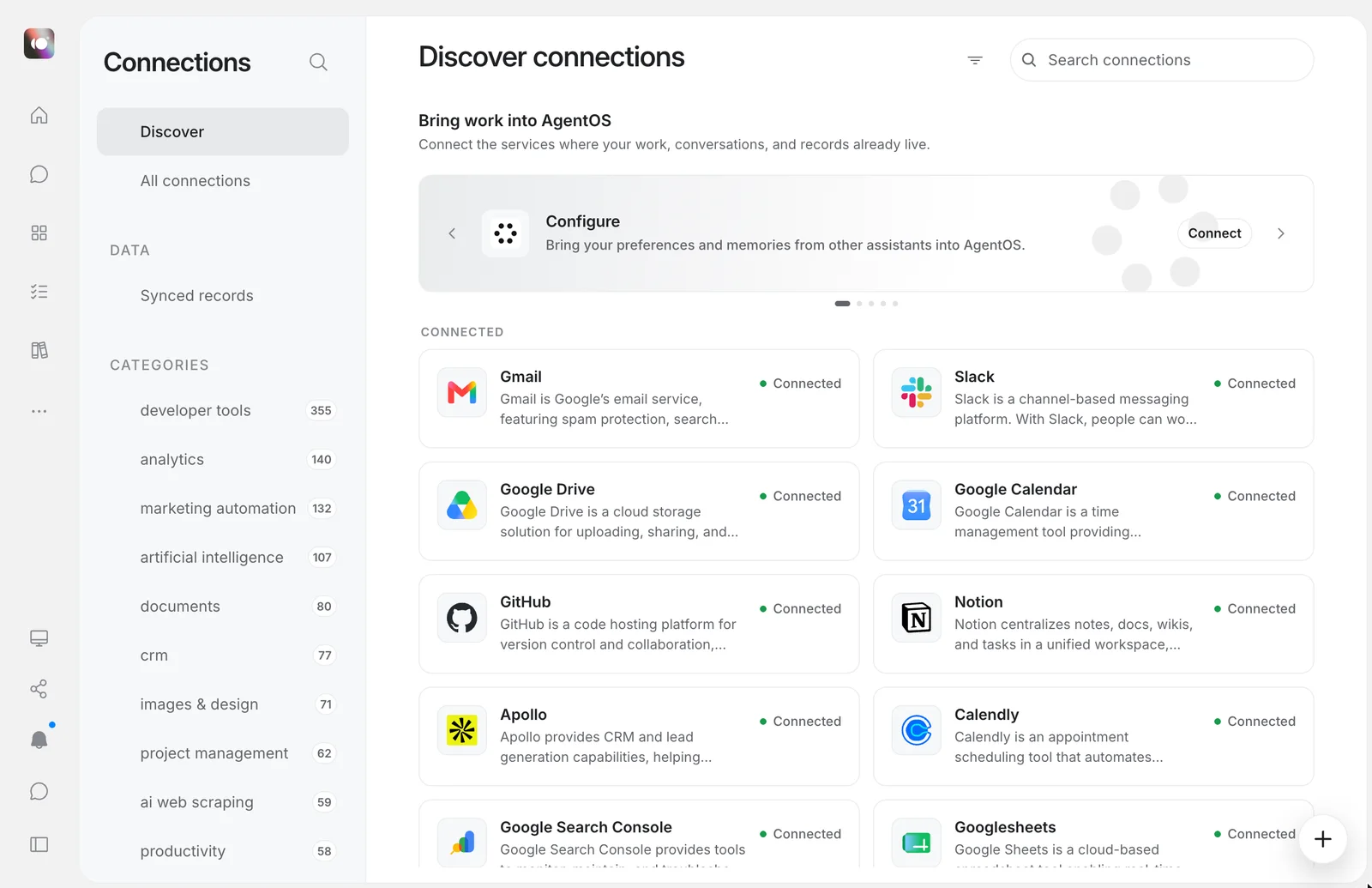The width and height of the screenshot is (1372, 888).
Task: Click the sidebar panel toggle icon
Action: 39,844
